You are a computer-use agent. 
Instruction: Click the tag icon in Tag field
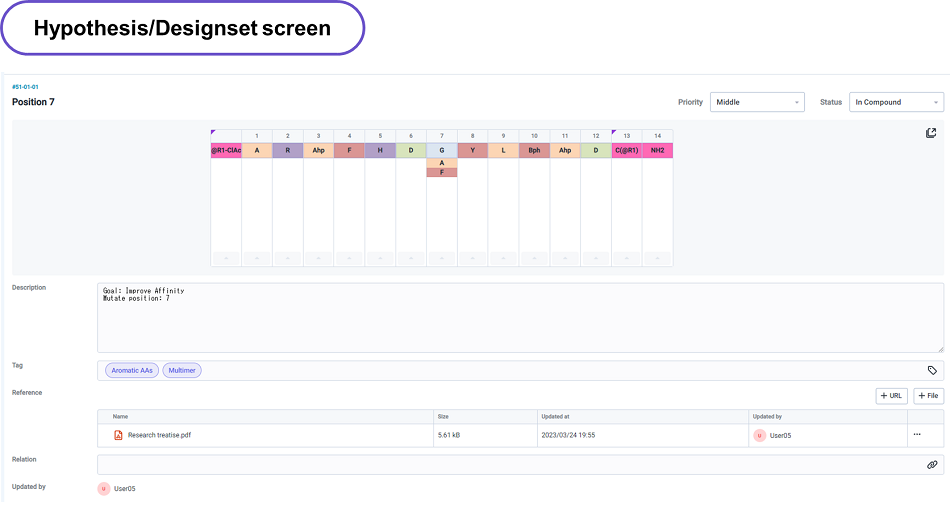(932, 370)
